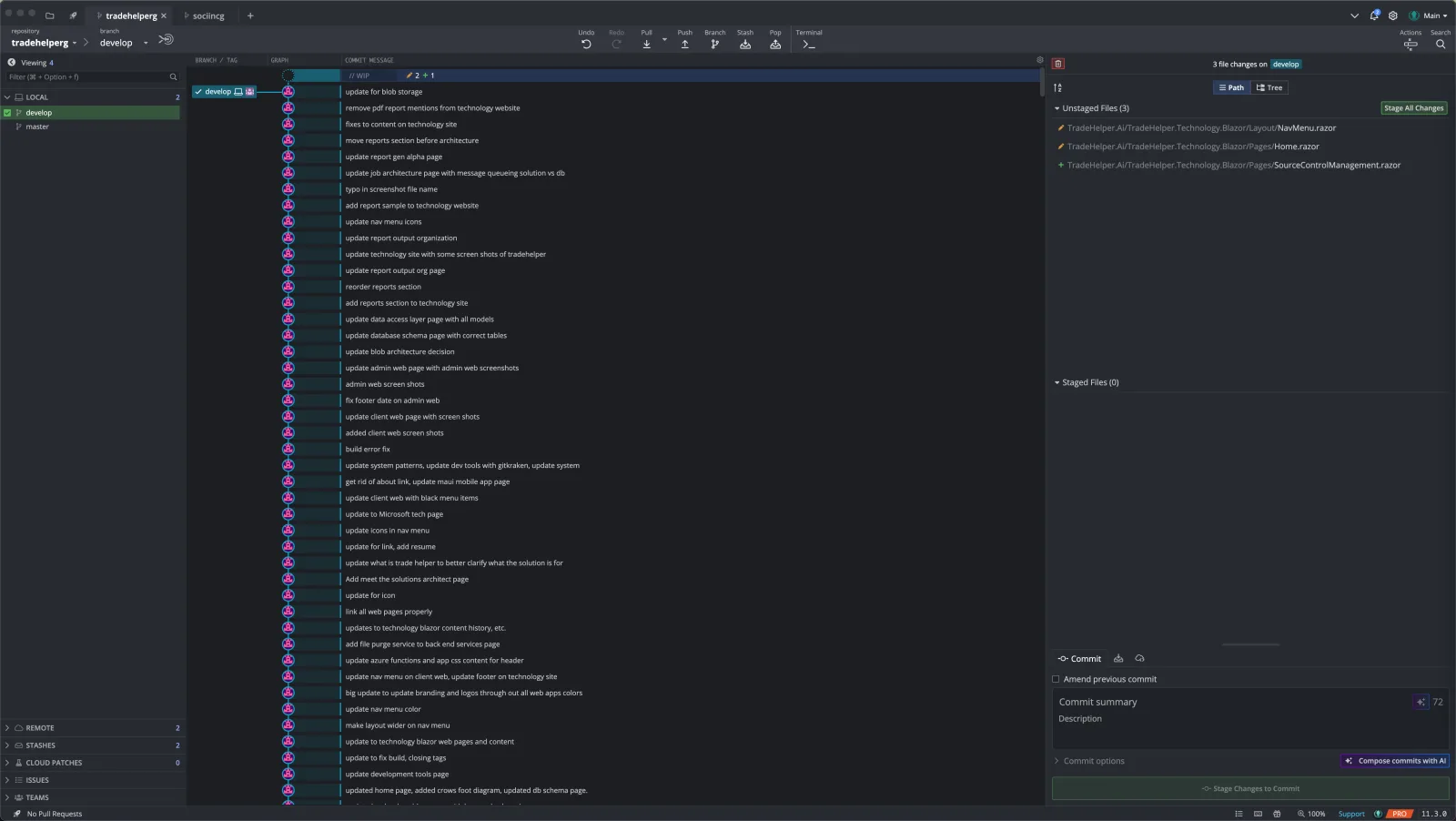1456x821 pixels.
Task: Generate a commit message with the AI sparkle icon
Action: click(x=1421, y=702)
